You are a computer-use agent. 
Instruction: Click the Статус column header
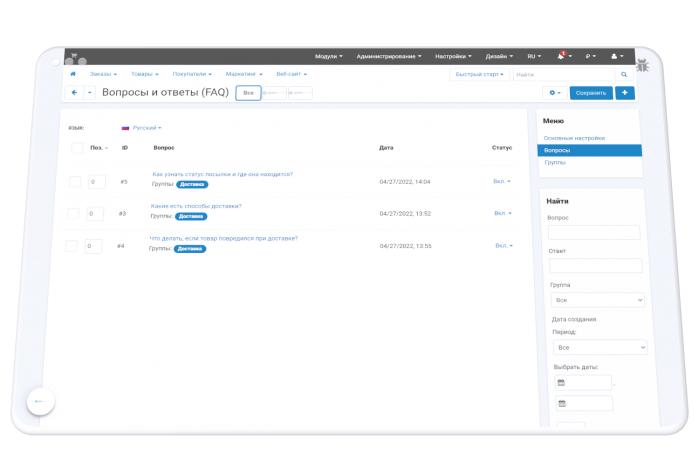click(502, 148)
